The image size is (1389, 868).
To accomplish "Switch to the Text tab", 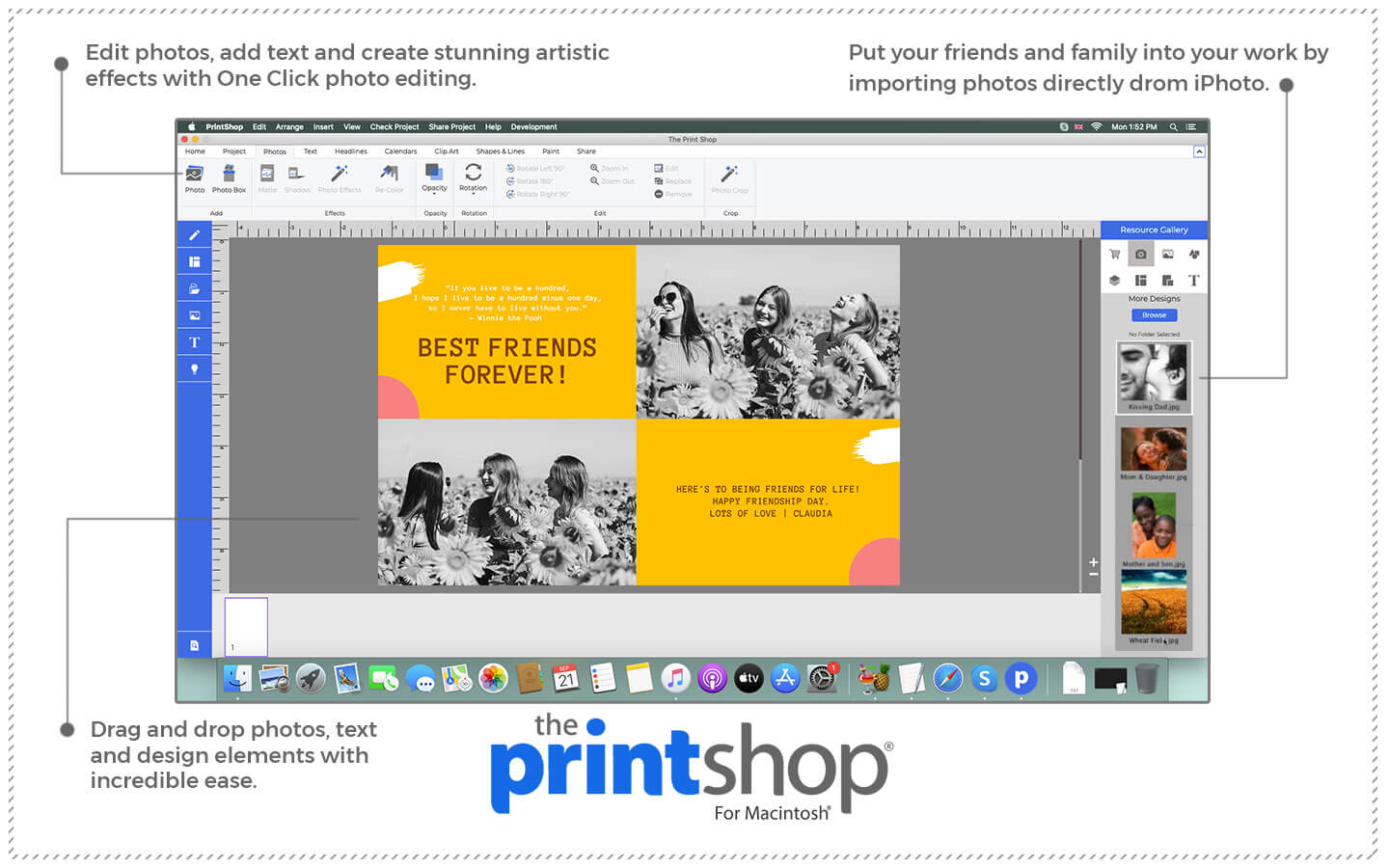I will 311,151.
